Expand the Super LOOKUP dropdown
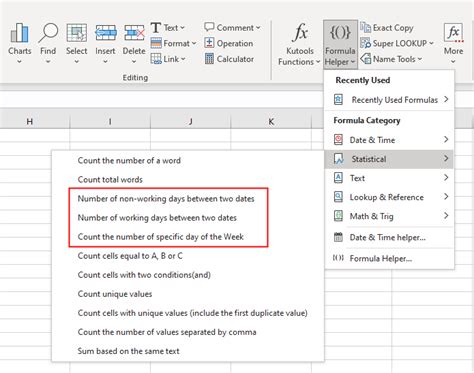Screen dimensions: 474x373 click(431, 43)
